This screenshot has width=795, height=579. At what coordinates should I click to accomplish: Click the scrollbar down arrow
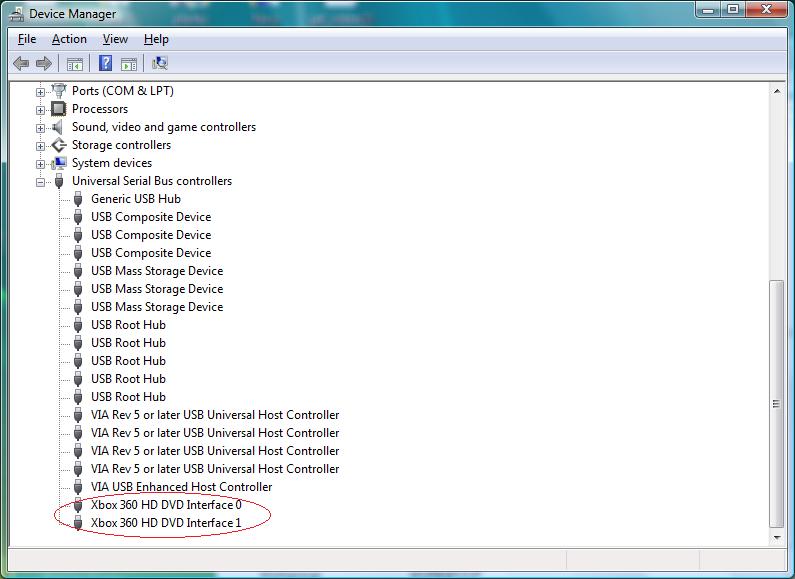point(777,537)
